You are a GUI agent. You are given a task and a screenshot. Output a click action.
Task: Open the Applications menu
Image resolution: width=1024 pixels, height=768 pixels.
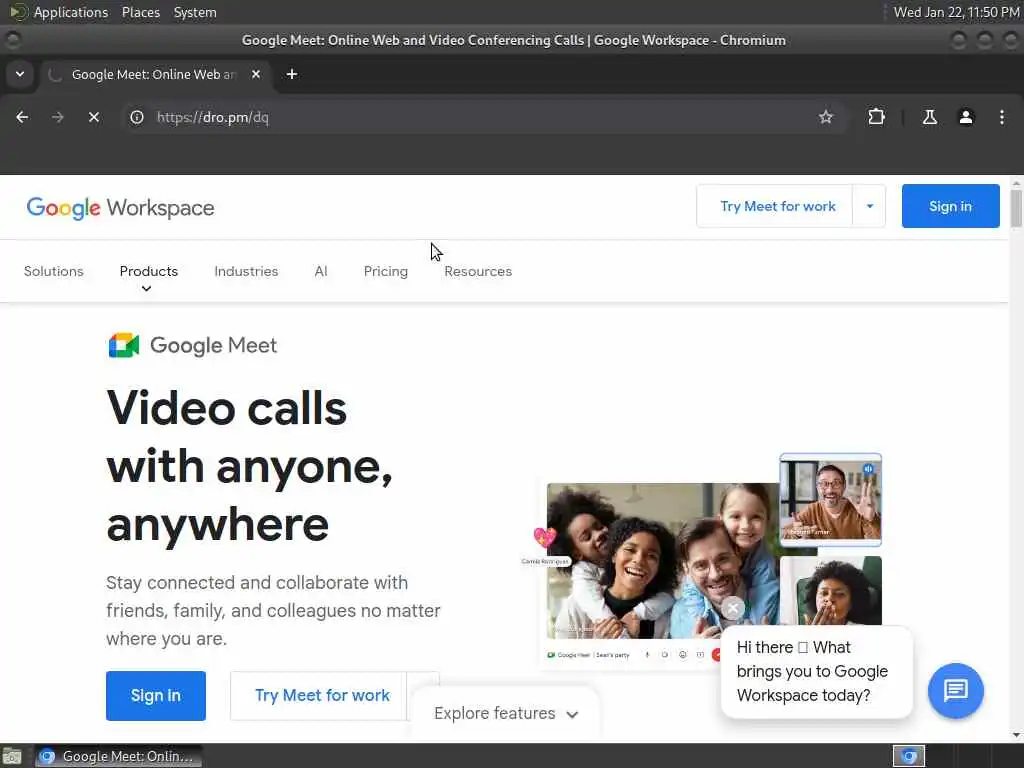(x=71, y=12)
